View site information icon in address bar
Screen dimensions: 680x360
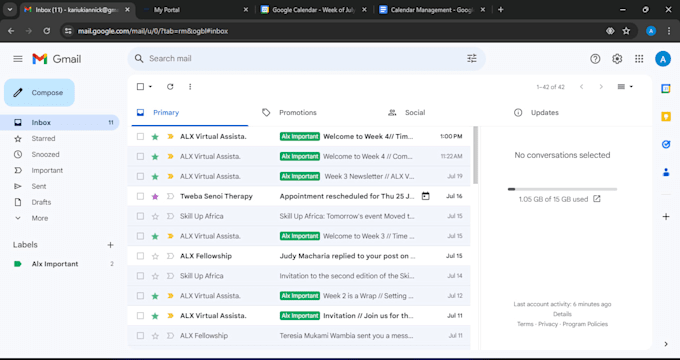pyautogui.click(x=68, y=31)
